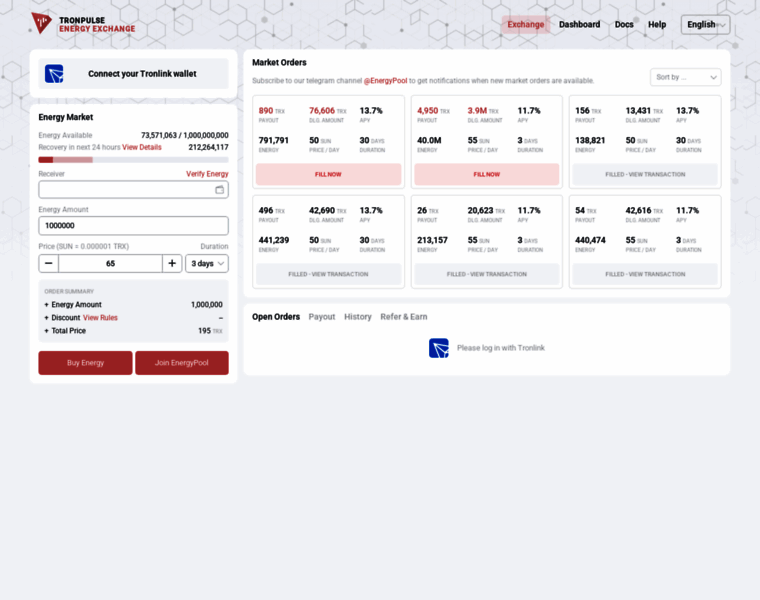This screenshot has width=760, height=600.
Task: Click the energy available progress bar
Action: tap(133, 160)
